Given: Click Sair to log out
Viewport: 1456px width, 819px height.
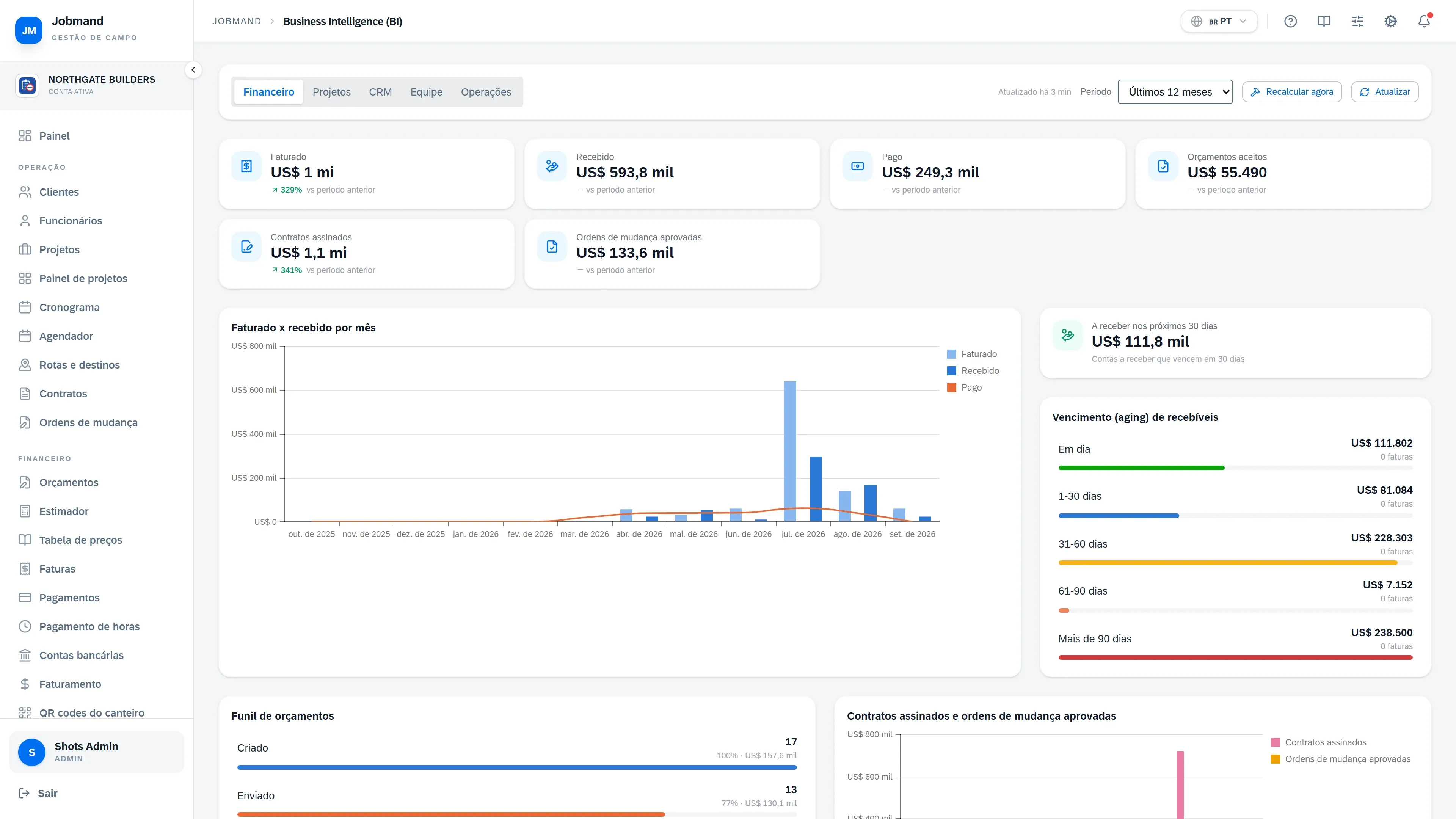Looking at the screenshot, I should [x=97, y=794].
